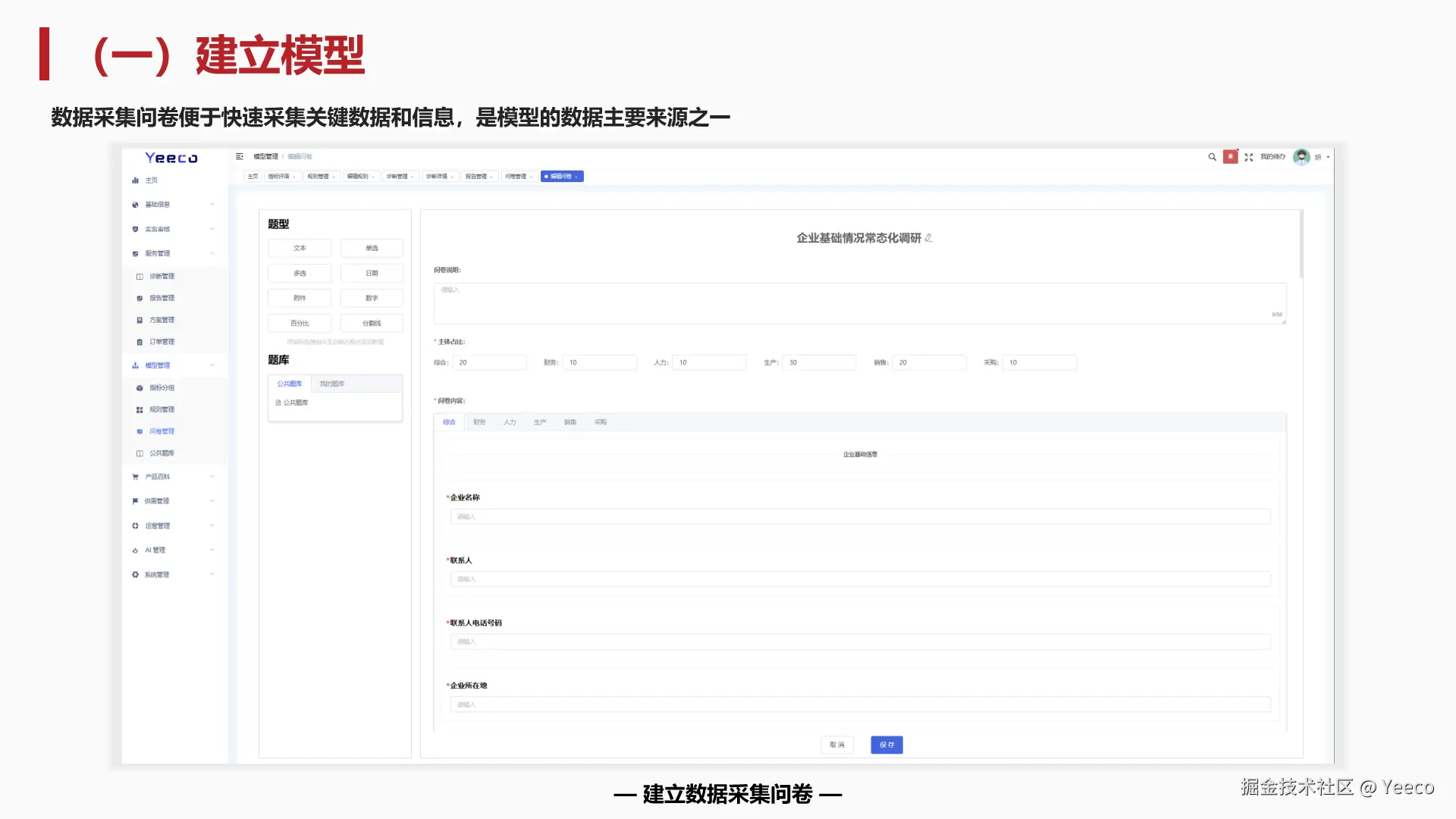
Task: Click the sidebar collapse hamburger icon
Action: point(240,156)
